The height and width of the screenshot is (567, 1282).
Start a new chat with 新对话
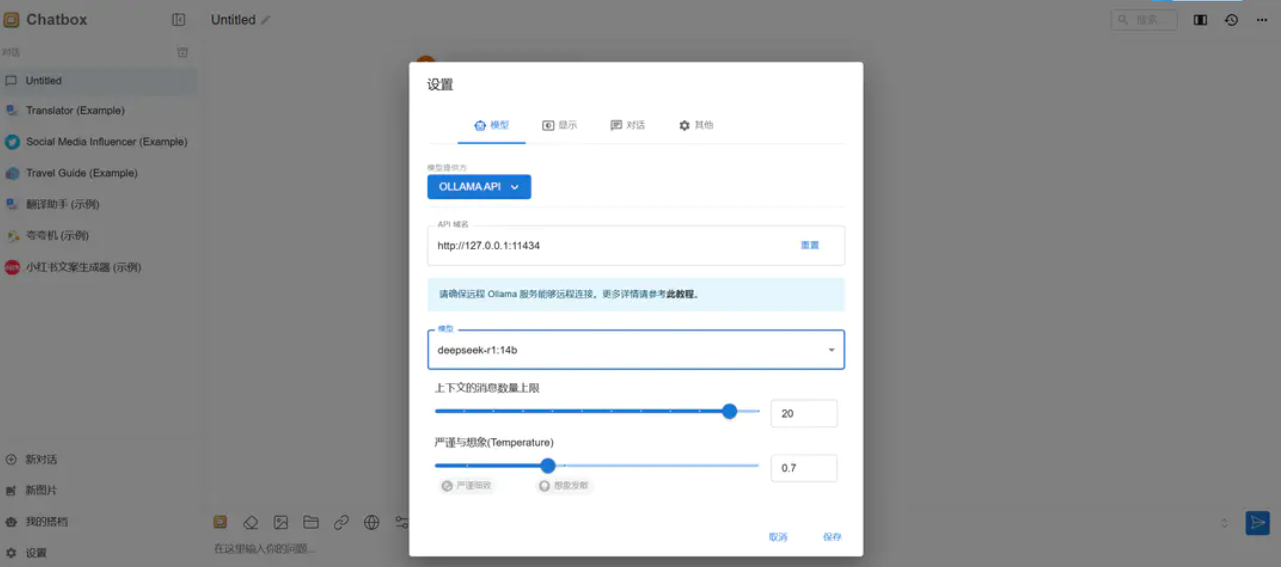point(98,460)
